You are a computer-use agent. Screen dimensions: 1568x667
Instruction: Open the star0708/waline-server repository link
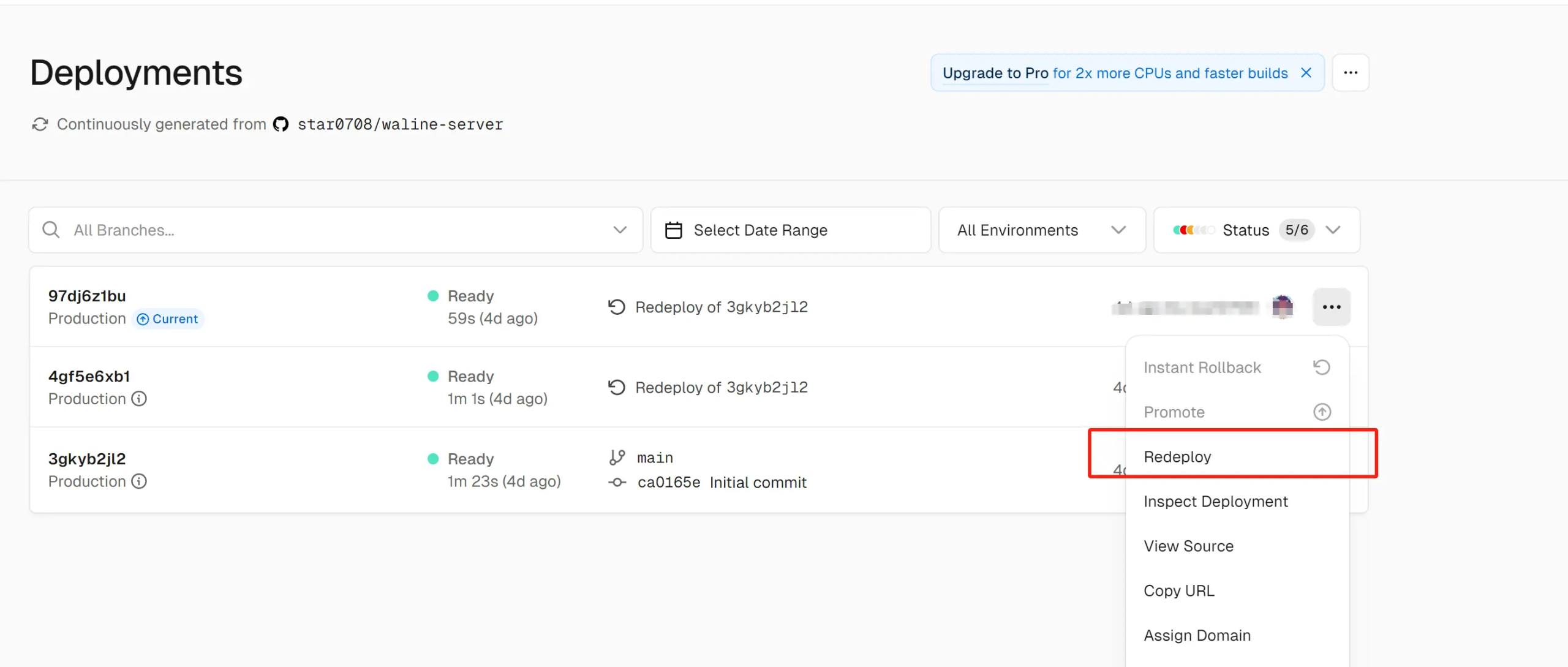pos(400,124)
